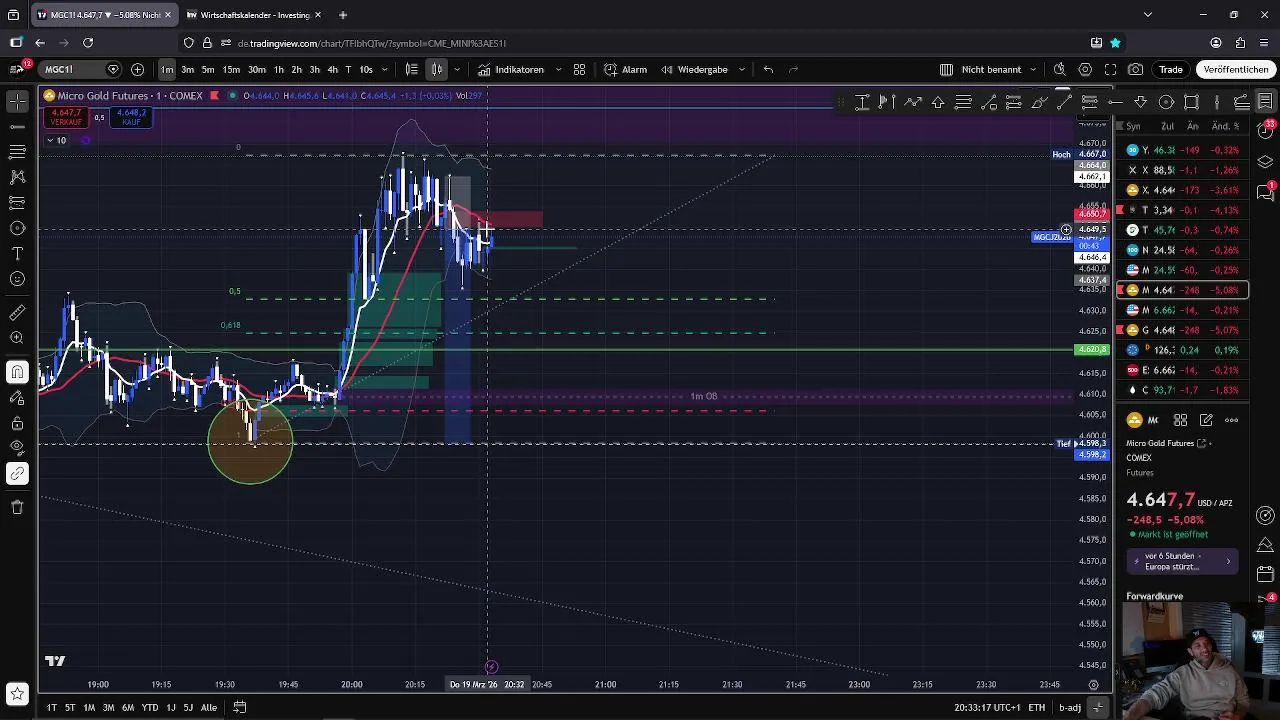
Task: Edit symbol pencil icon in details panel
Action: click(x=1206, y=420)
